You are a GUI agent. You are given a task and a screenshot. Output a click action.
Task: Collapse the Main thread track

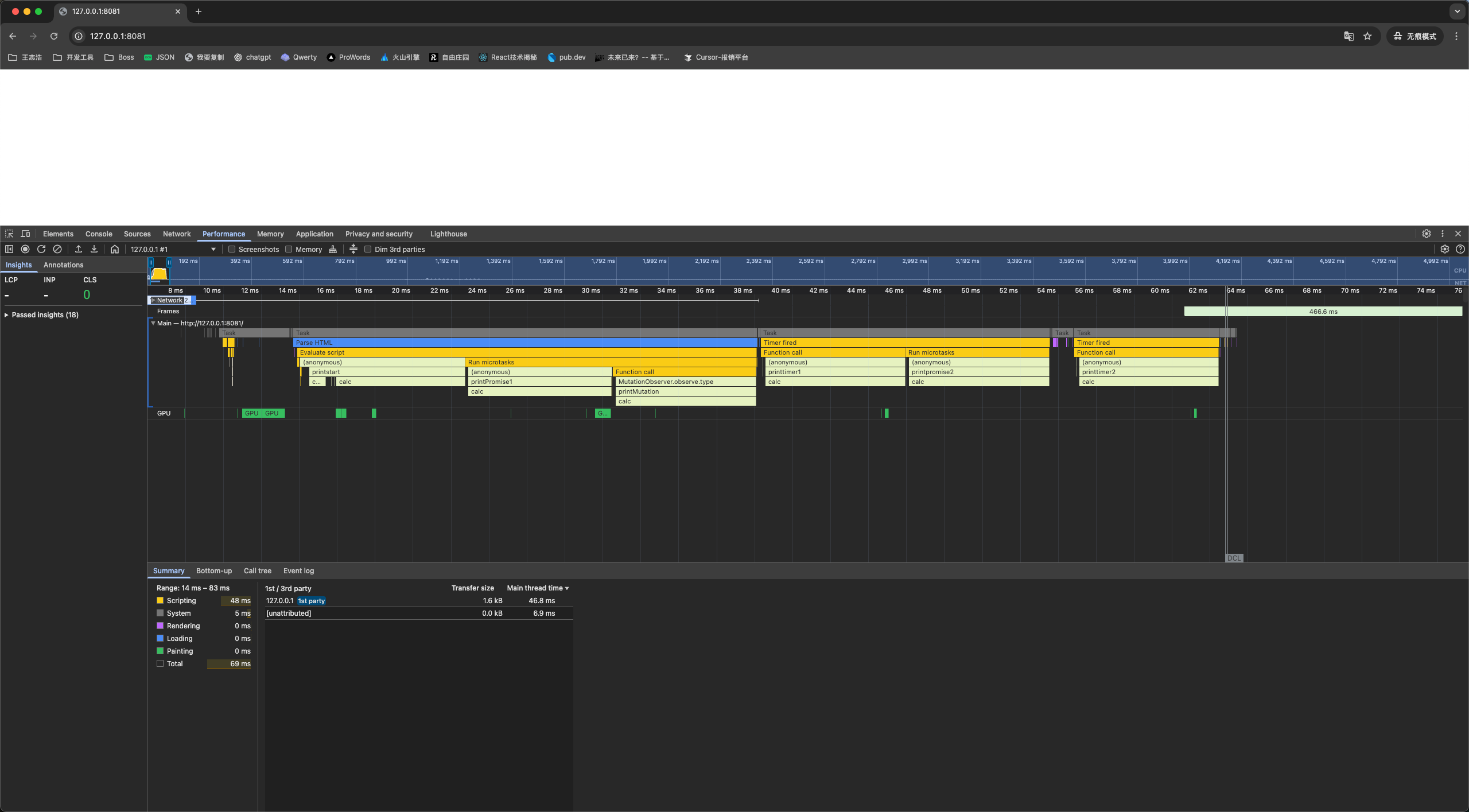[x=153, y=323]
